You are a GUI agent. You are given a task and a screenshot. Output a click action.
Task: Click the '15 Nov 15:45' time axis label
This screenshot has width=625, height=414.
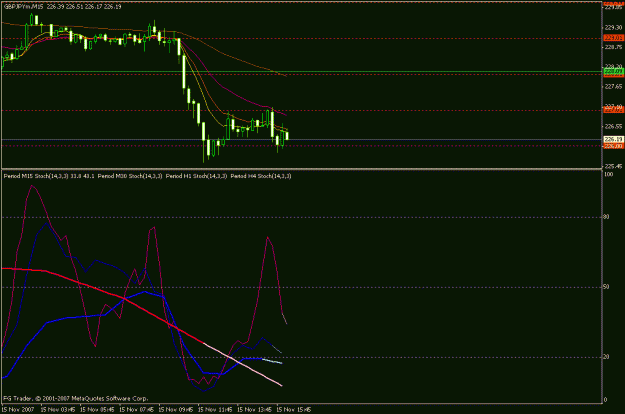click(x=294, y=409)
